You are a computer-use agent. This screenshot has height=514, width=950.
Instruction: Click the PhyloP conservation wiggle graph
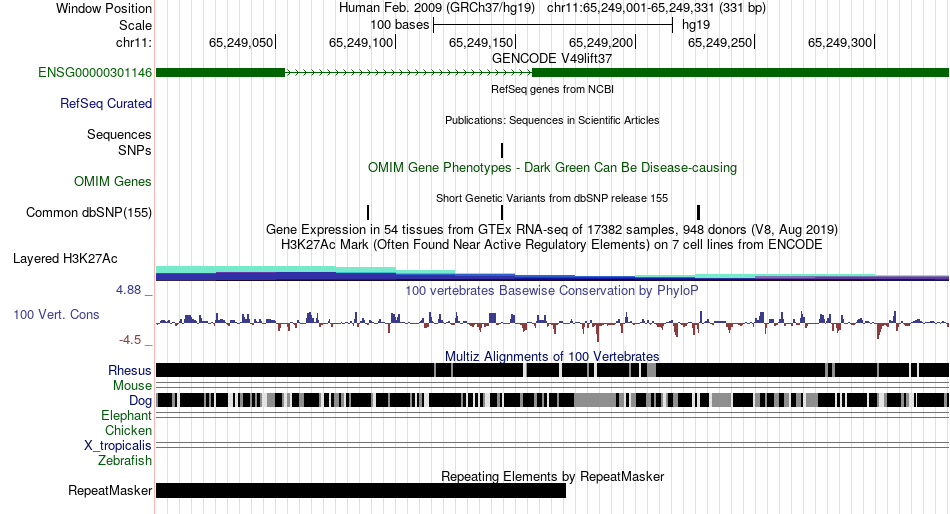click(552, 324)
